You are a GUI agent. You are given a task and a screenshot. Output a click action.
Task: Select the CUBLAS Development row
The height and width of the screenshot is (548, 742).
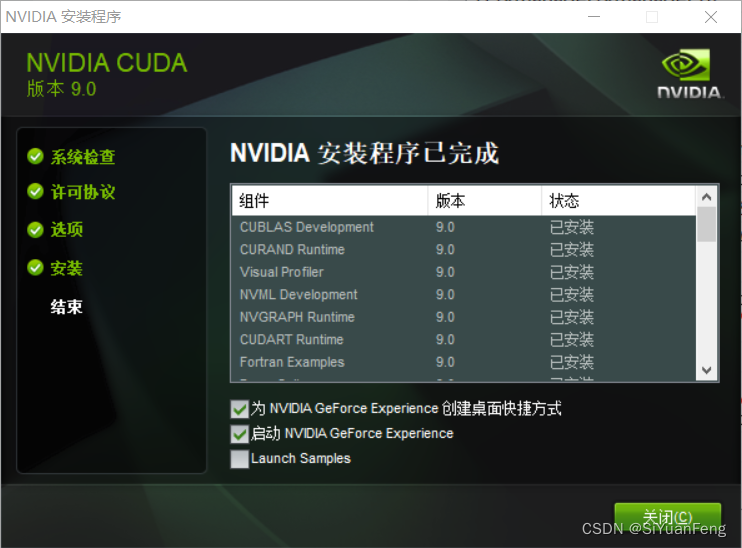[x=464, y=227]
